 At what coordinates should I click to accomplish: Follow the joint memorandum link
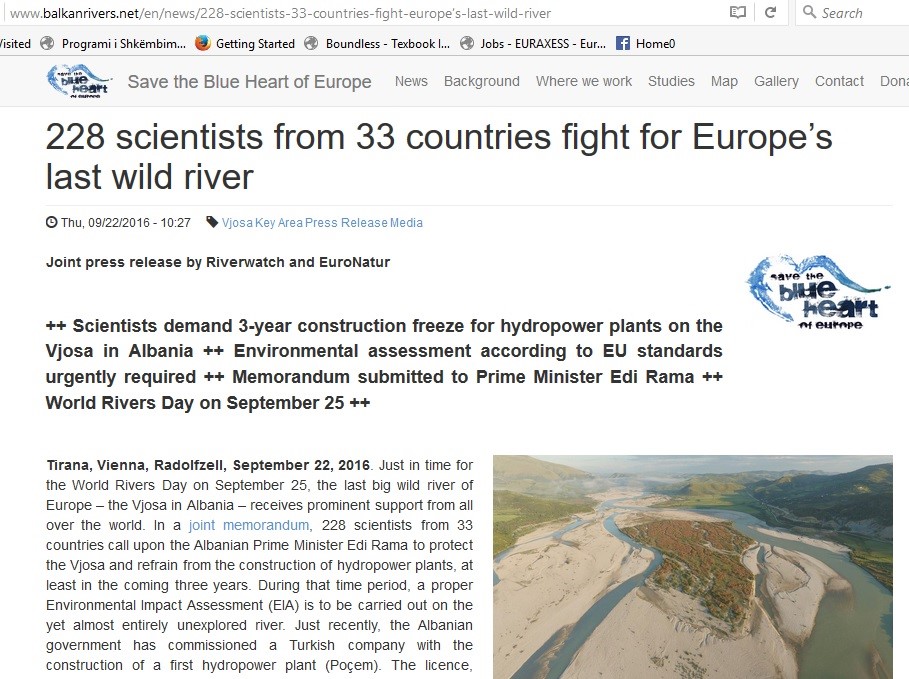[x=249, y=525]
